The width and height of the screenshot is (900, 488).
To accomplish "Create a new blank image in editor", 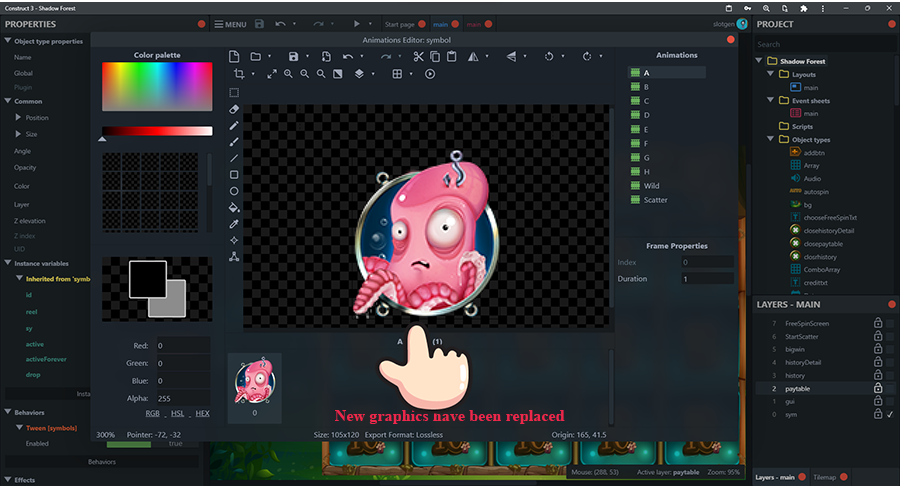I will coord(234,56).
